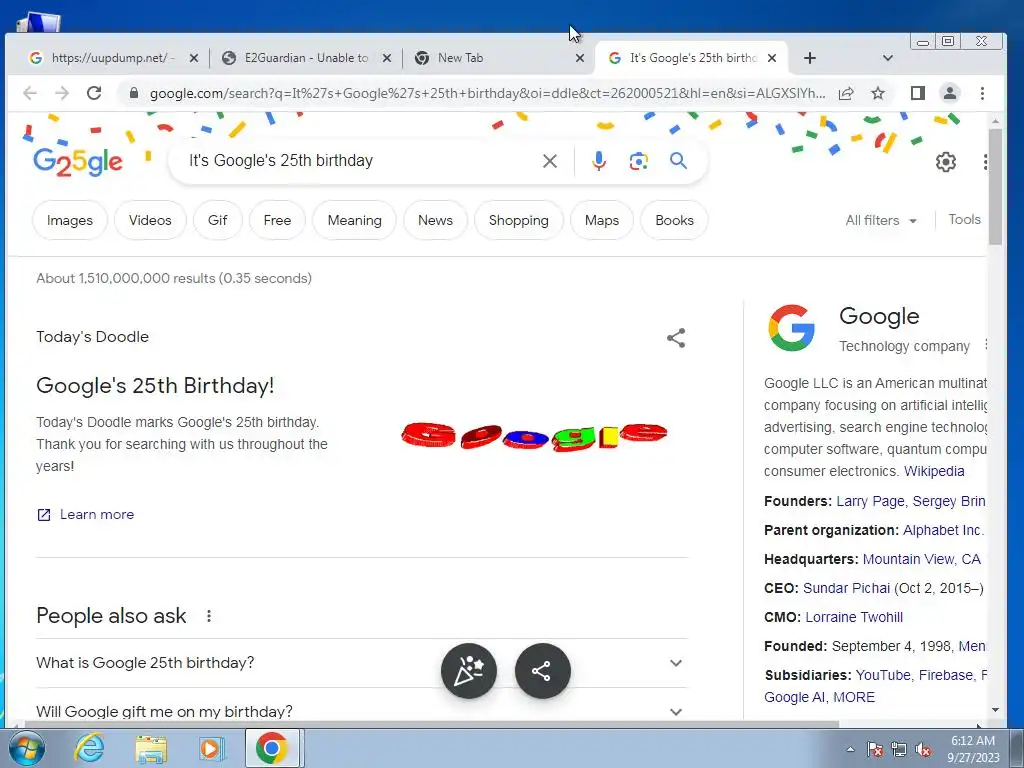This screenshot has width=1024, height=768.
Task: Open the All filters dropdown
Action: [881, 220]
